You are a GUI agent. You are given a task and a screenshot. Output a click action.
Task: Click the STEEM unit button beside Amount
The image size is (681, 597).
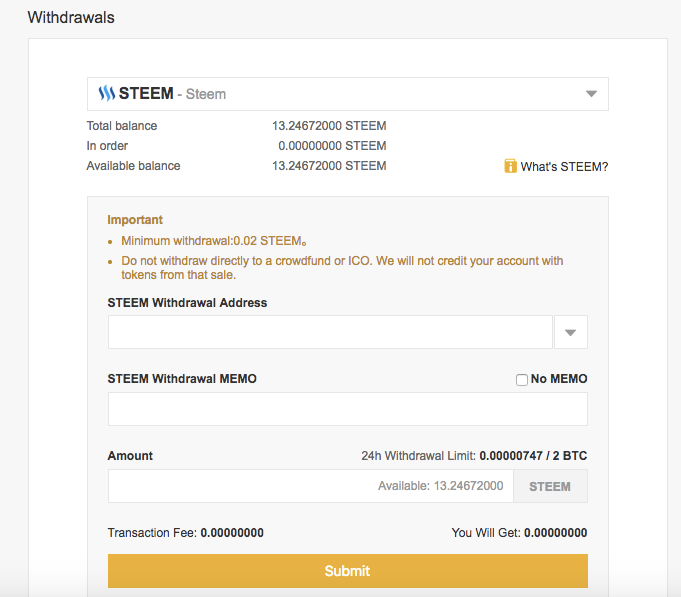point(550,487)
